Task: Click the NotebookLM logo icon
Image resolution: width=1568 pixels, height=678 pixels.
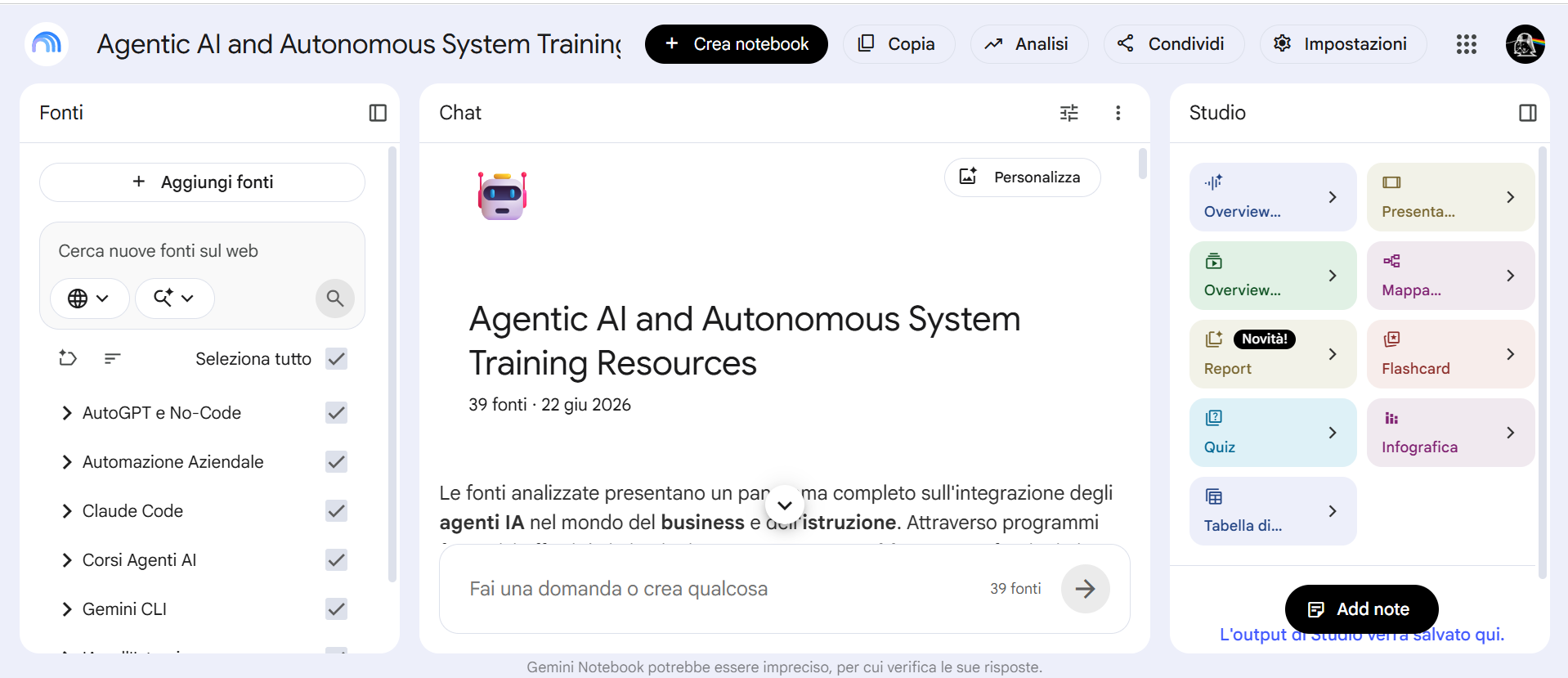Action: pos(47,43)
